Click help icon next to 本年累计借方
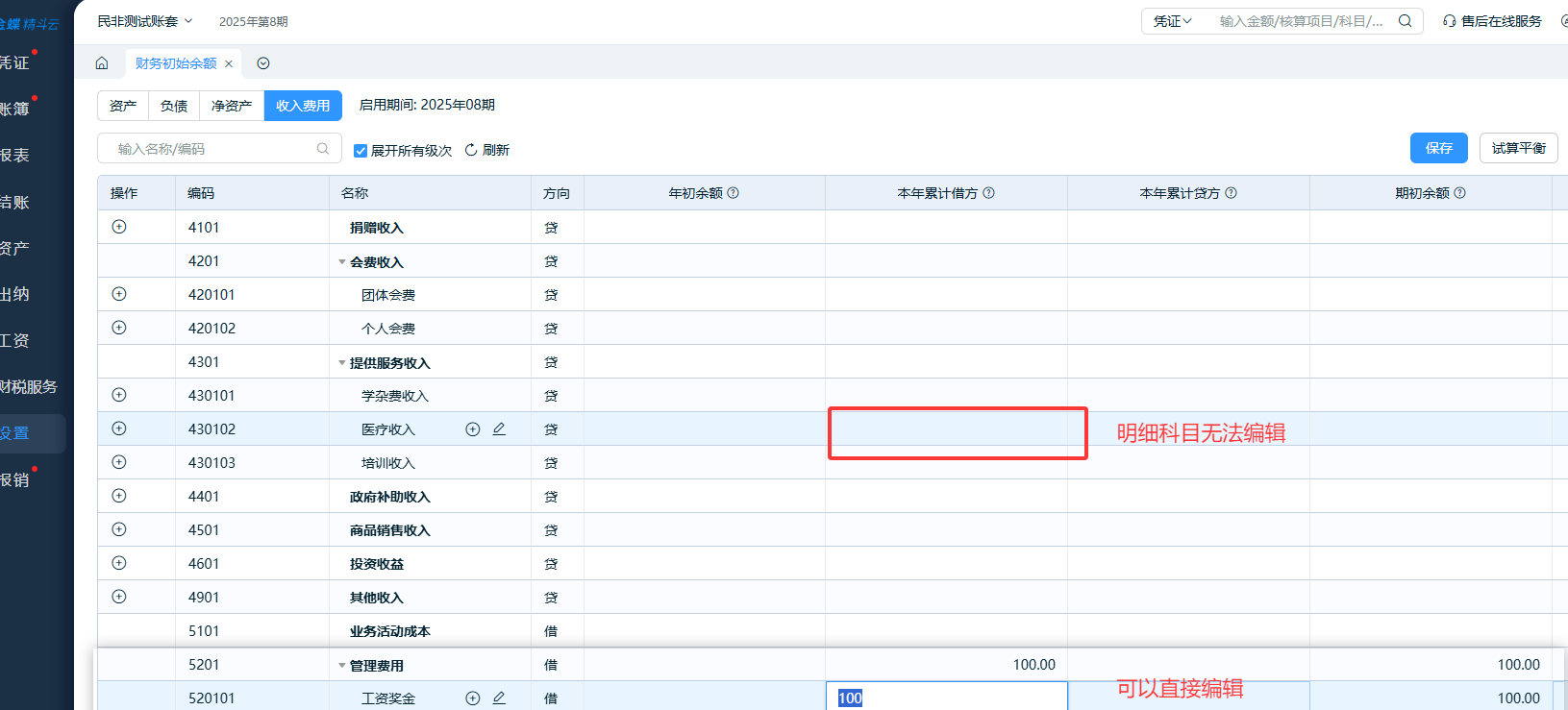 click(x=989, y=193)
